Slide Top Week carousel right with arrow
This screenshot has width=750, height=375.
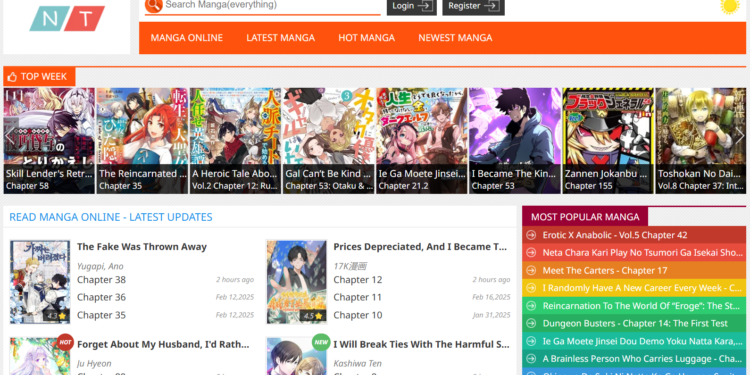pyautogui.click(x=739, y=135)
